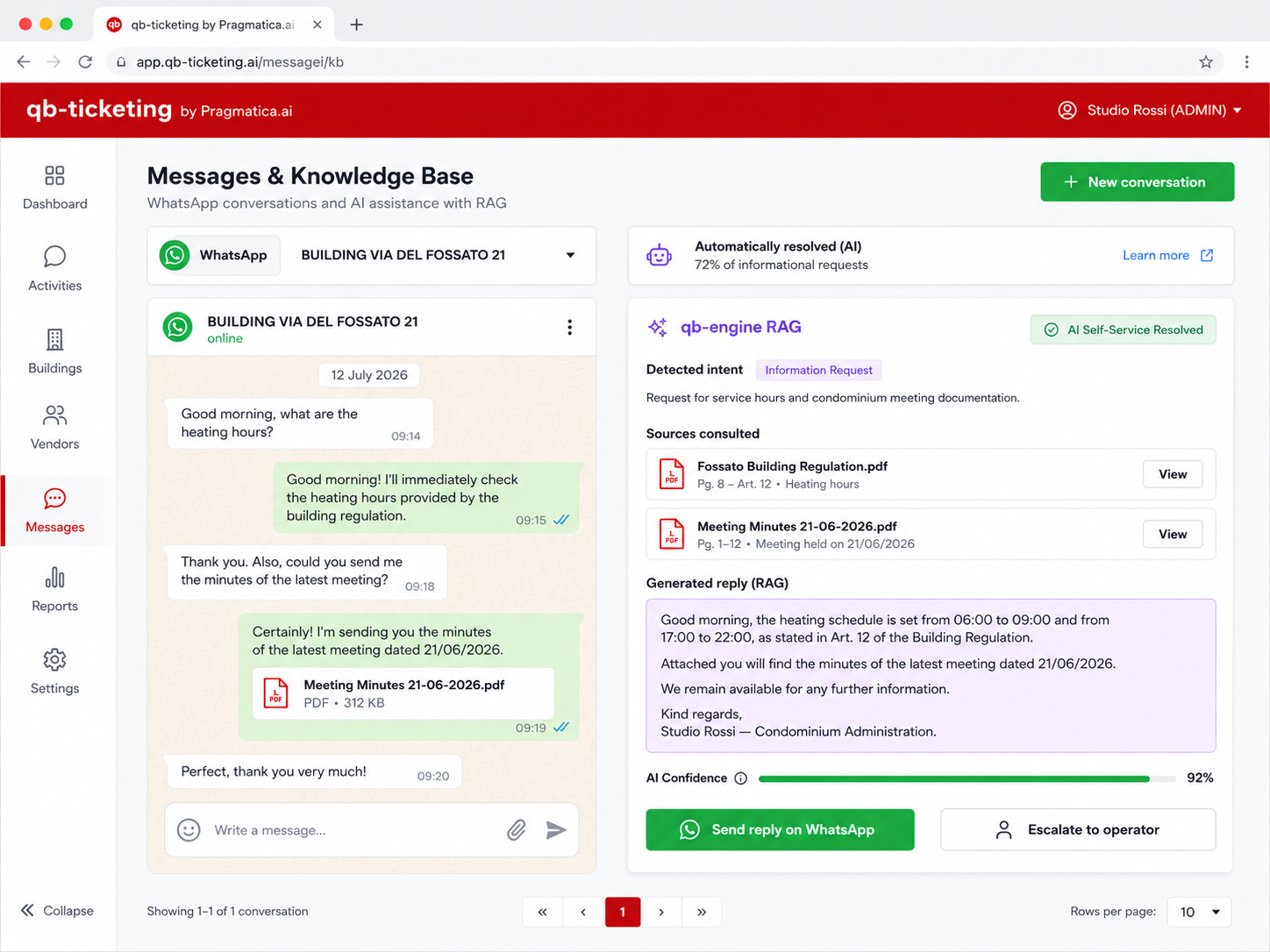Screen dimensions: 1270x952
Task: Open Meeting Minutes PDF attachment in chat
Action: 403,693
